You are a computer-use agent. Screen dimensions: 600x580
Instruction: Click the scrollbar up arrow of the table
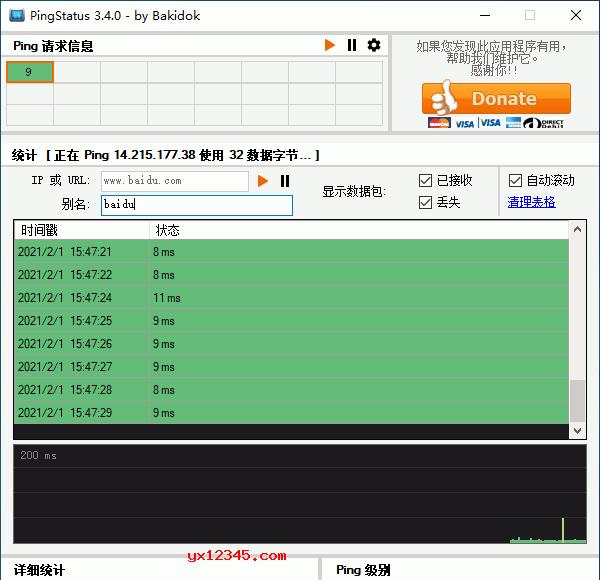click(577, 230)
